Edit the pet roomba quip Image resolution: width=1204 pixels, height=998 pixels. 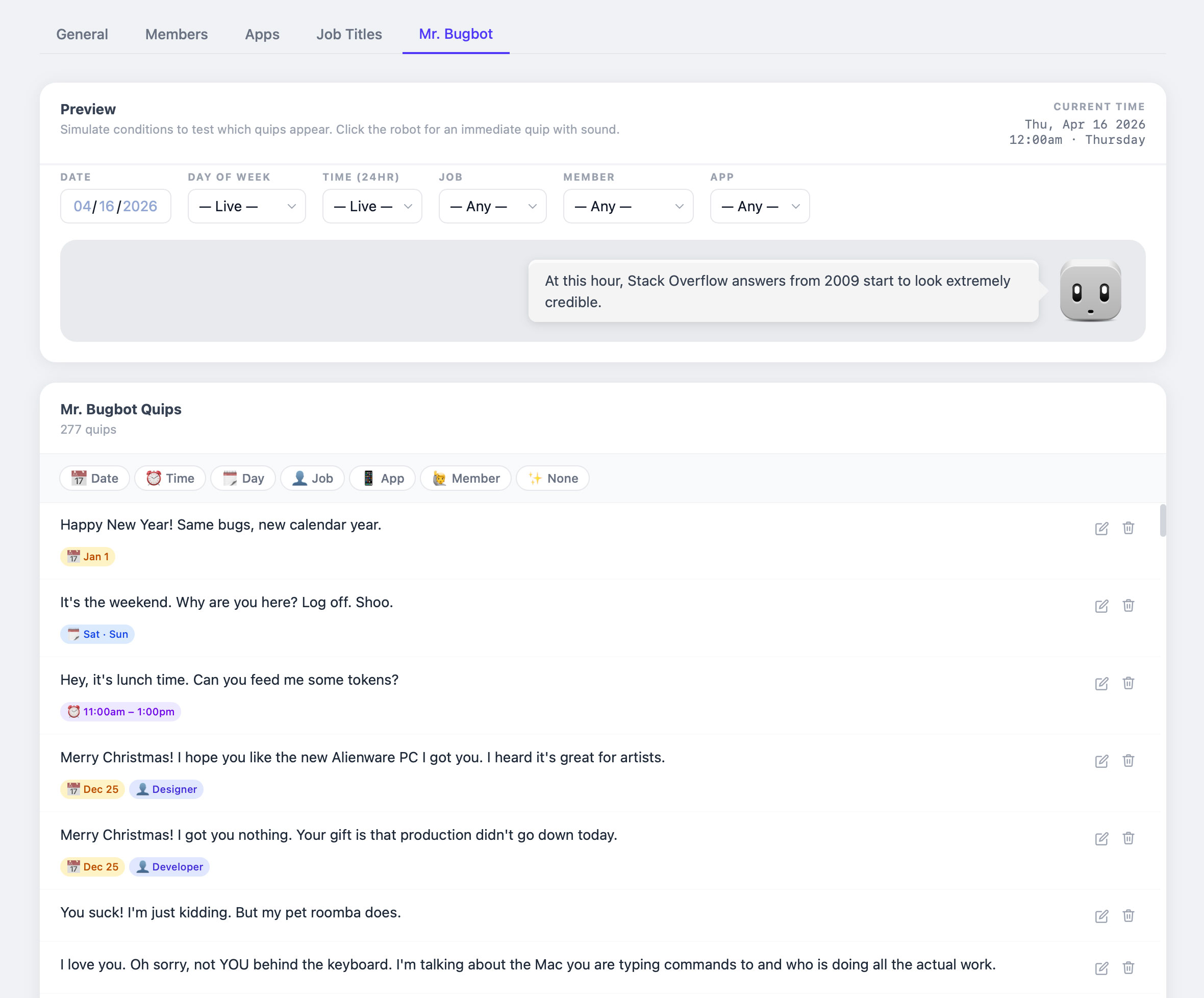tap(1101, 916)
